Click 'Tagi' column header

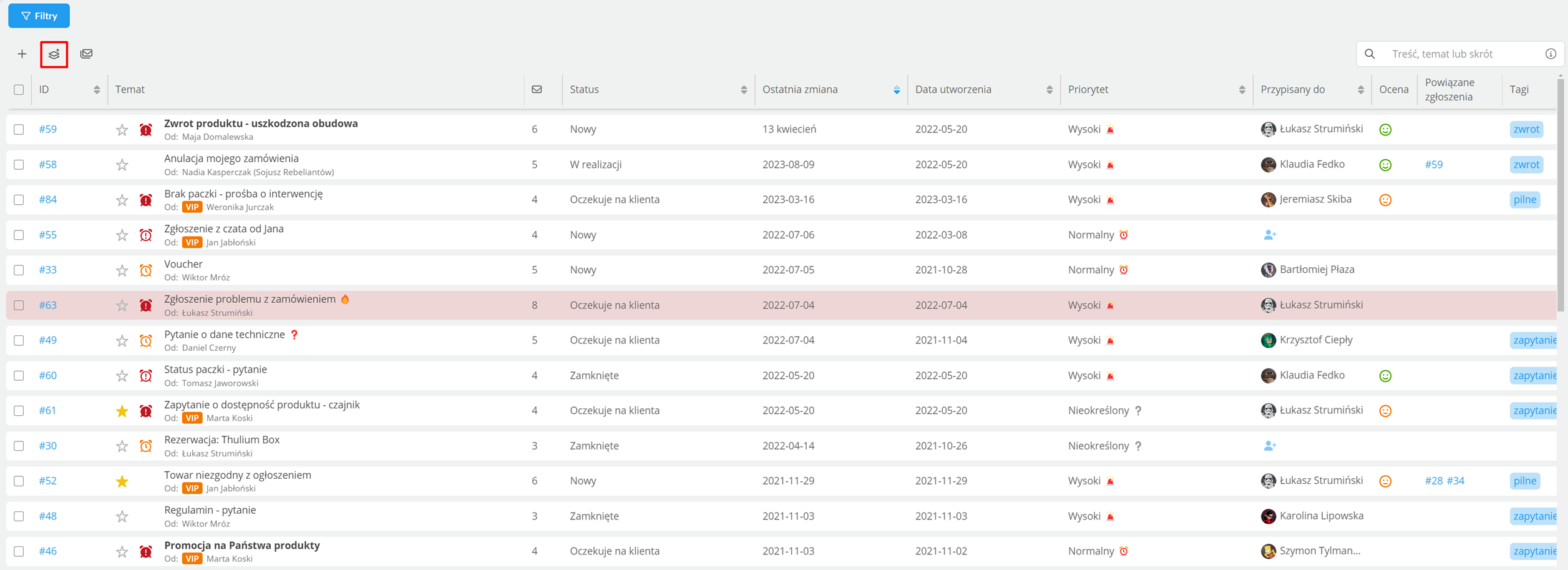pyautogui.click(x=1519, y=89)
